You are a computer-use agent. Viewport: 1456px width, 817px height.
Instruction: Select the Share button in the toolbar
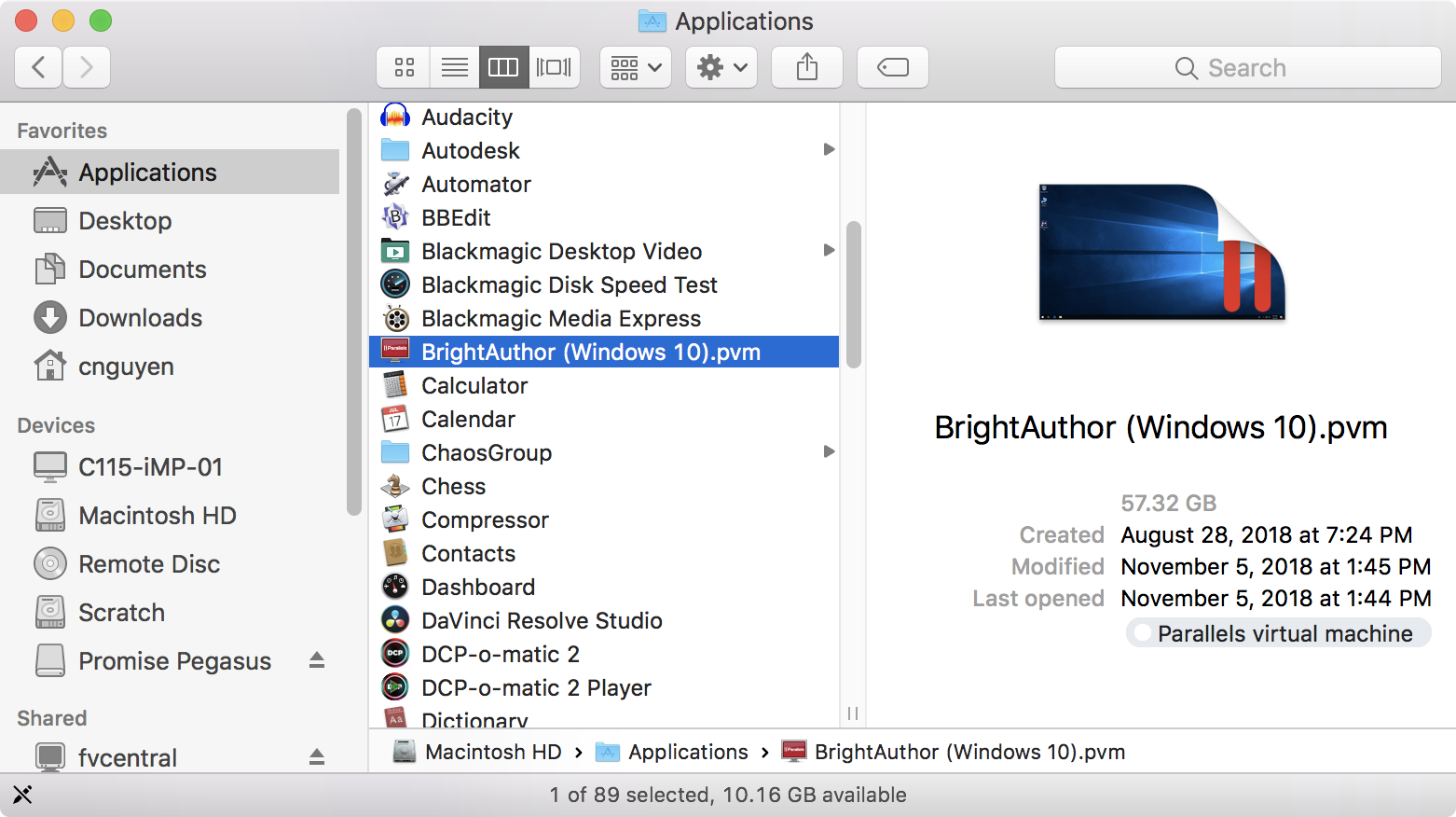(x=806, y=66)
